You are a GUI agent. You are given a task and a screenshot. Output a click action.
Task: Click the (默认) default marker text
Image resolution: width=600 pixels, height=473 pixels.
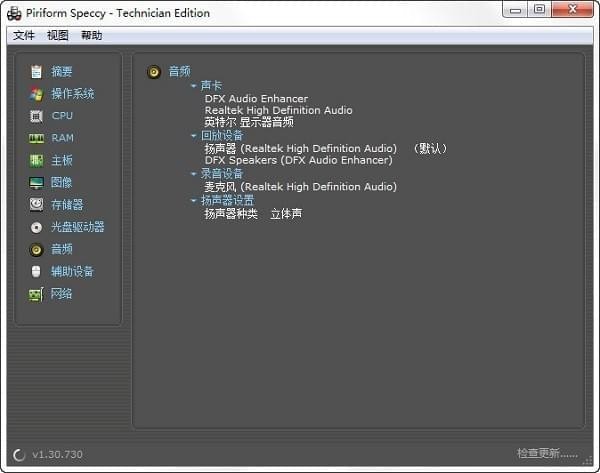click(x=430, y=148)
